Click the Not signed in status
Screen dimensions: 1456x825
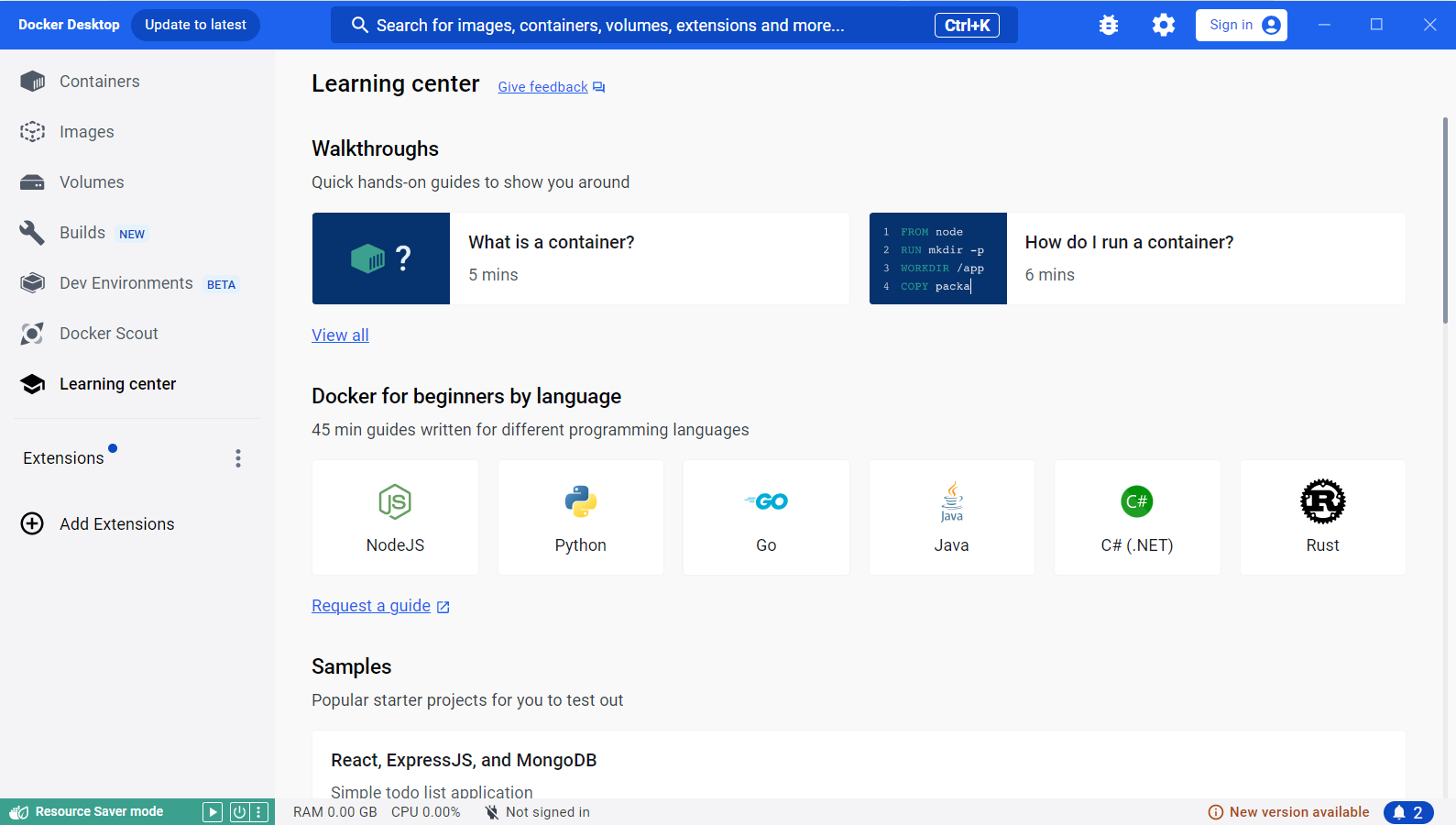(538, 812)
